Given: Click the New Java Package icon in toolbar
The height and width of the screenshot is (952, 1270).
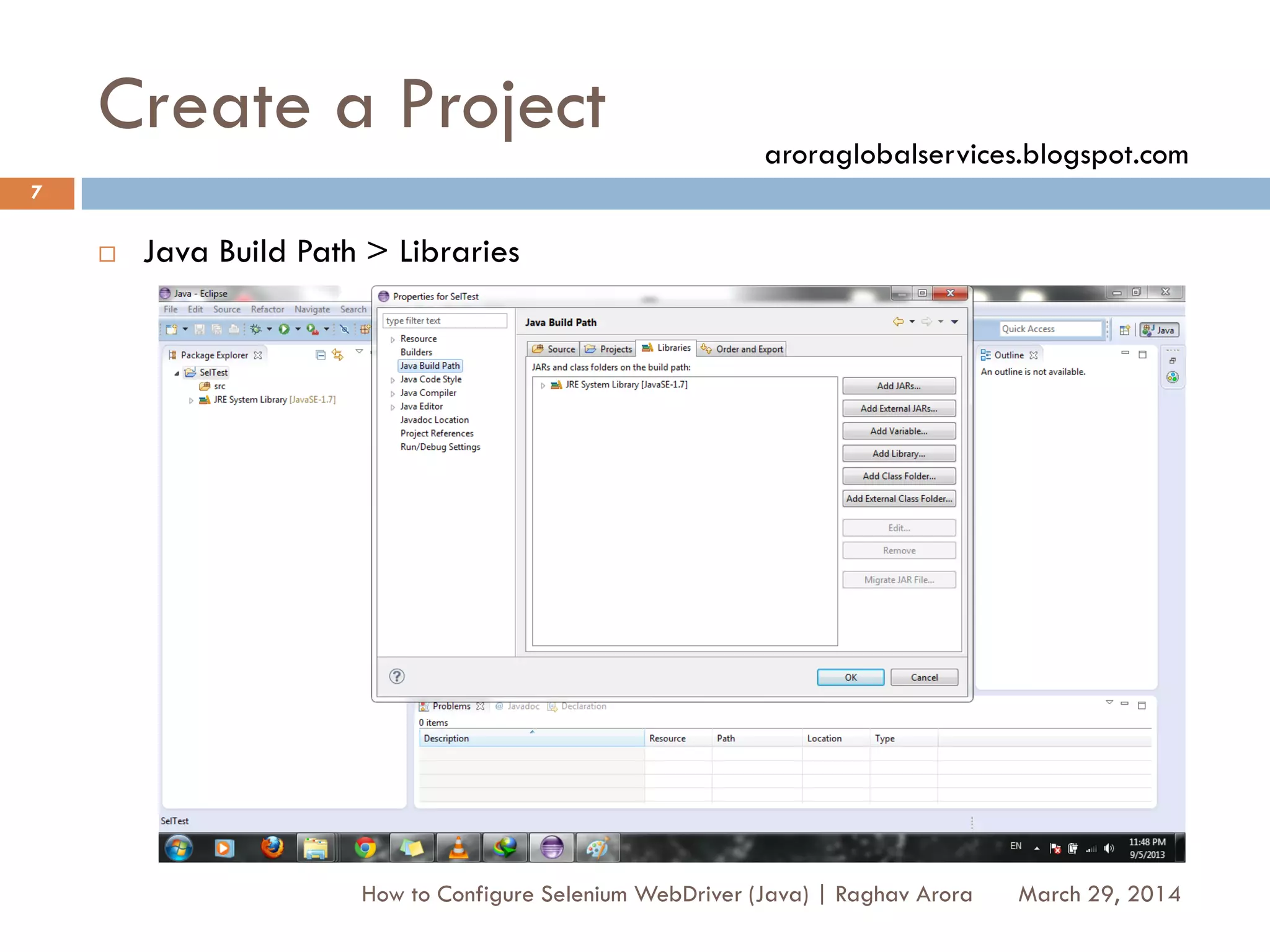Looking at the screenshot, I should coord(365,329).
